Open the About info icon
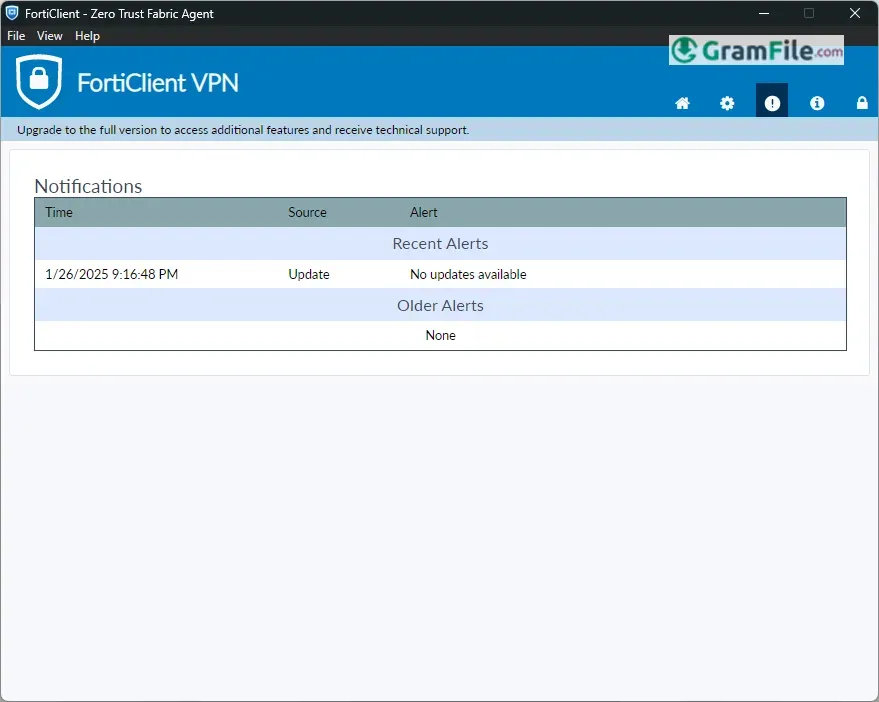The width and height of the screenshot is (879, 702). (x=817, y=103)
